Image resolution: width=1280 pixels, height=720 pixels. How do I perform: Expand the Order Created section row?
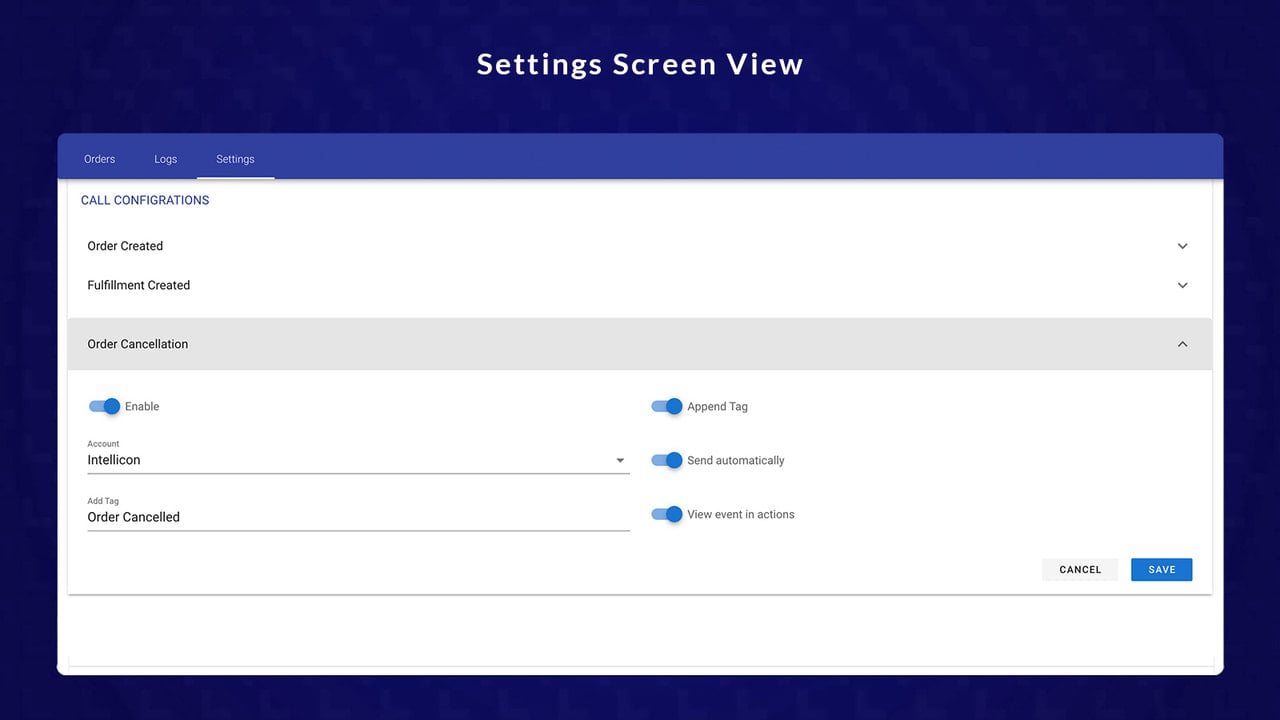pyautogui.click(x=640, y=246)
